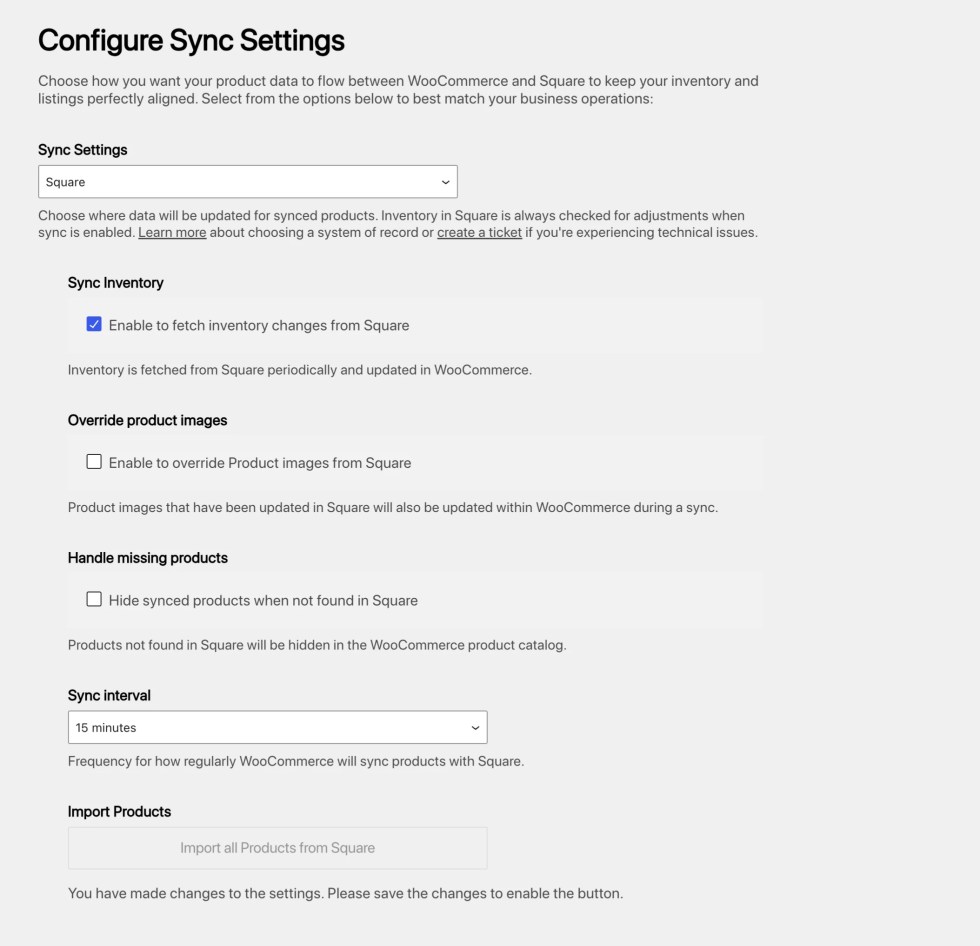Open the Sync Settings dropdown showing Square
The width and height of the screenshot is (980, 946).
pos(248,182)
